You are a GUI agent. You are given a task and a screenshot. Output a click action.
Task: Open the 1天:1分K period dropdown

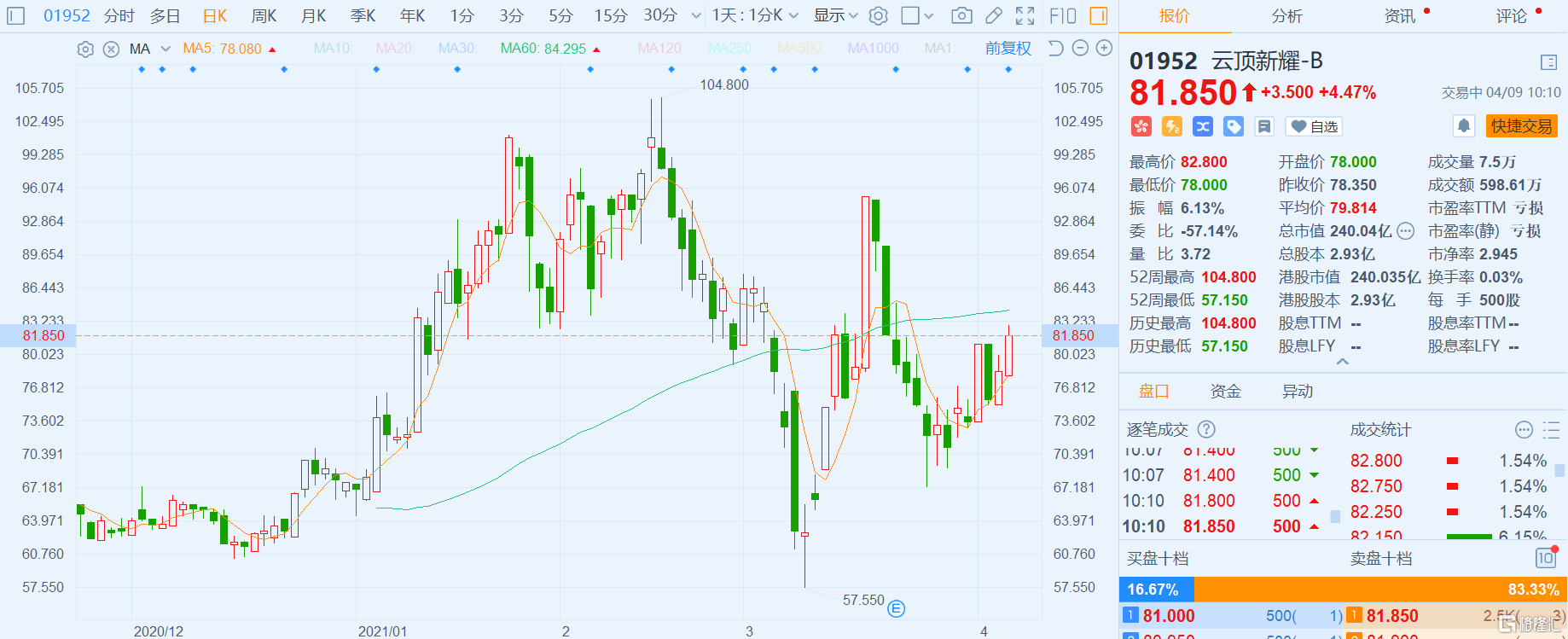coord(755,15)
